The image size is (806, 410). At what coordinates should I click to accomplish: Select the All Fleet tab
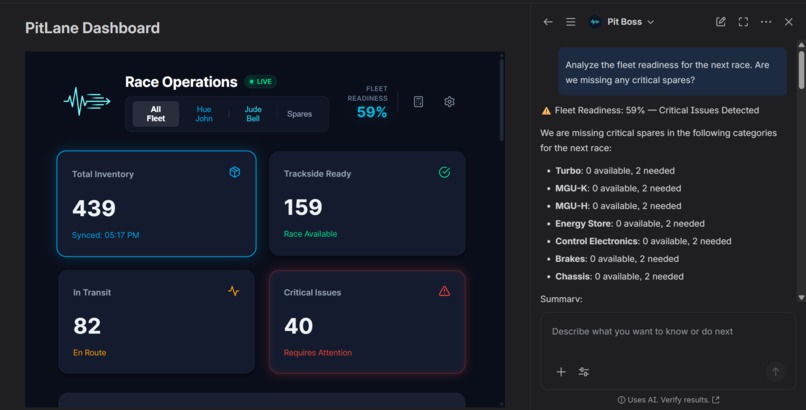point(156,114)
